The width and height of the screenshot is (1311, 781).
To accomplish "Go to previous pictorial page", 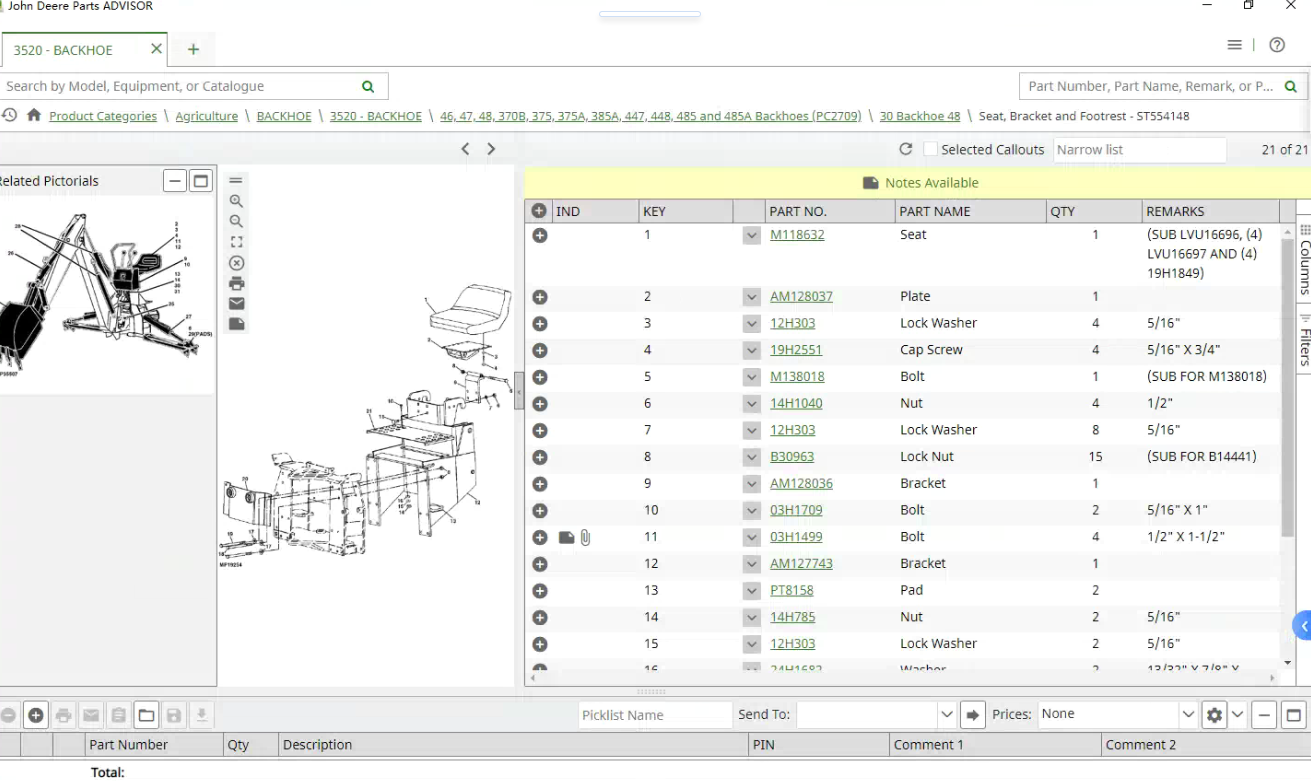I will click(x=465, y=149).
